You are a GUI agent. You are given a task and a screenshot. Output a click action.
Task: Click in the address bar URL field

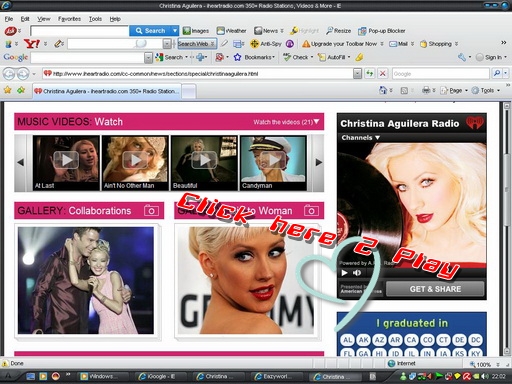point(197,74)
